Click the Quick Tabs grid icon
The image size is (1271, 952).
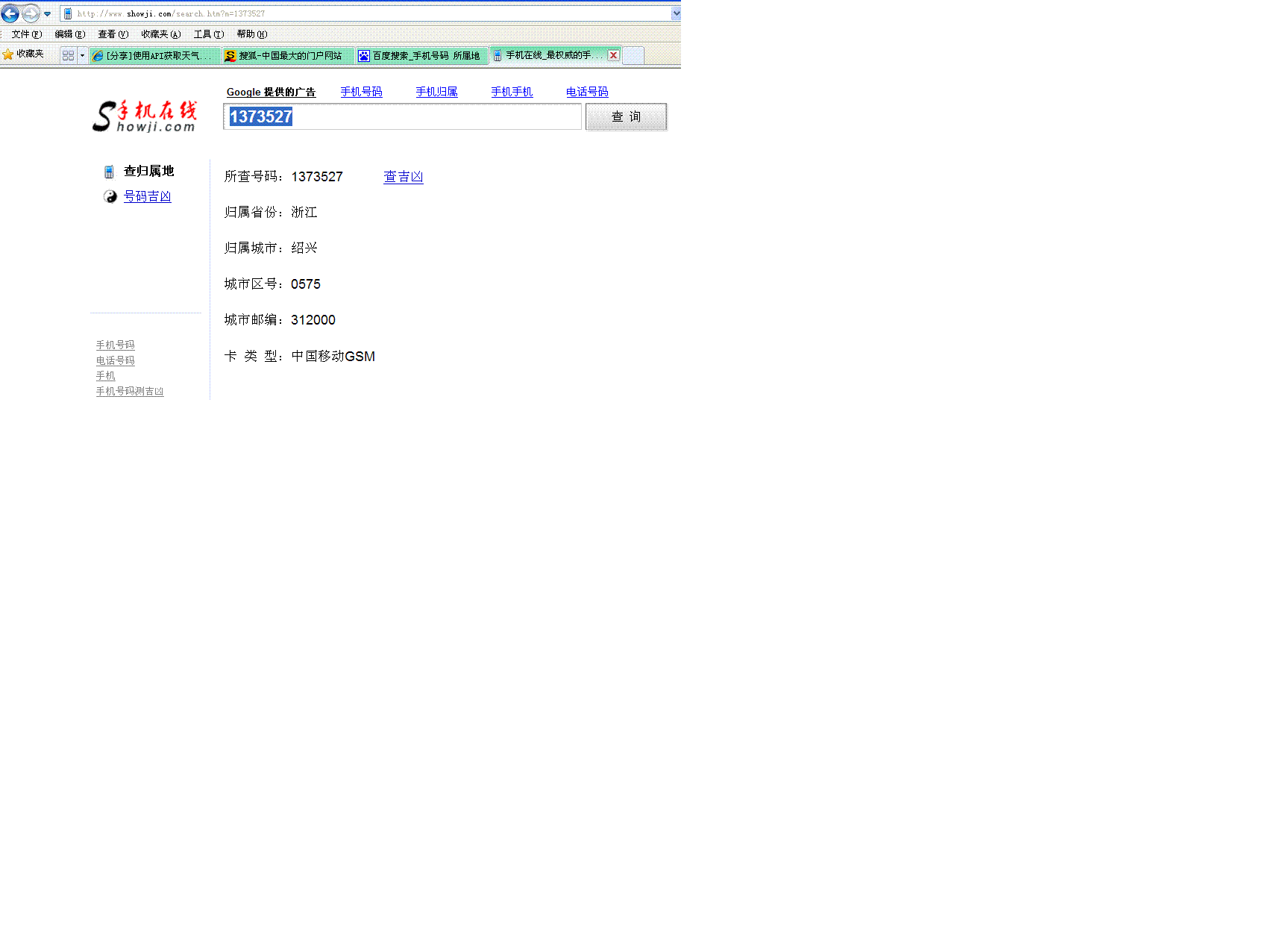68,55
